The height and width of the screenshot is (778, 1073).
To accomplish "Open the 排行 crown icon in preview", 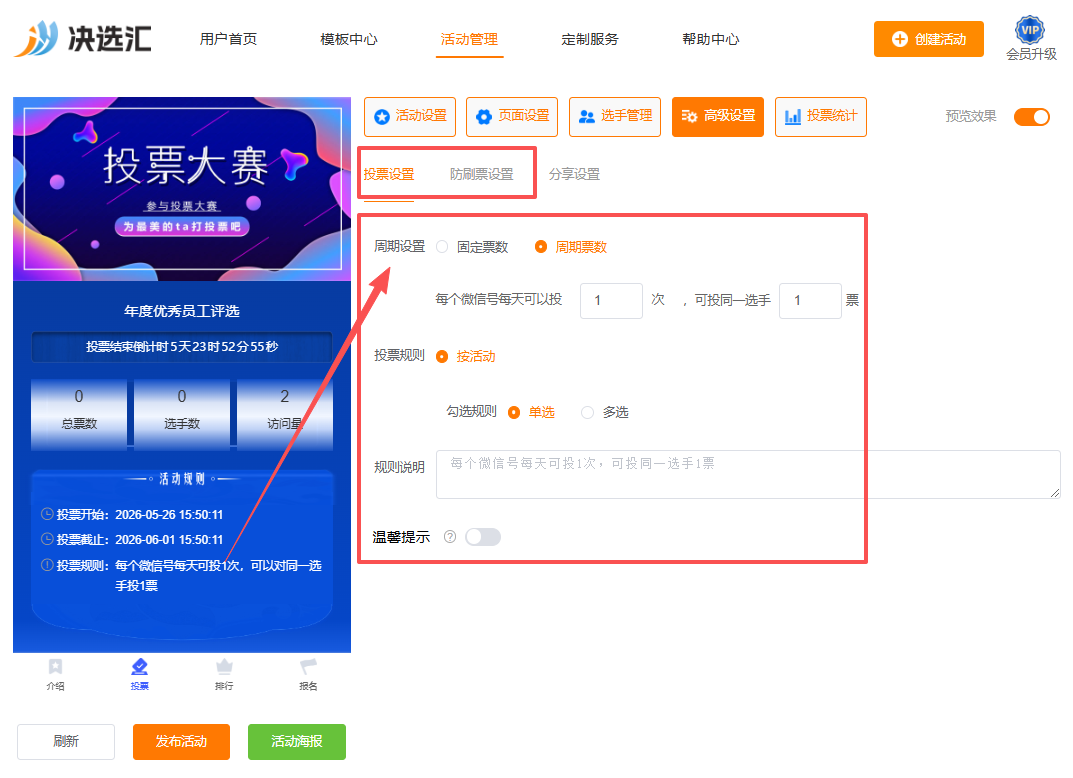I will click(224, 666).
